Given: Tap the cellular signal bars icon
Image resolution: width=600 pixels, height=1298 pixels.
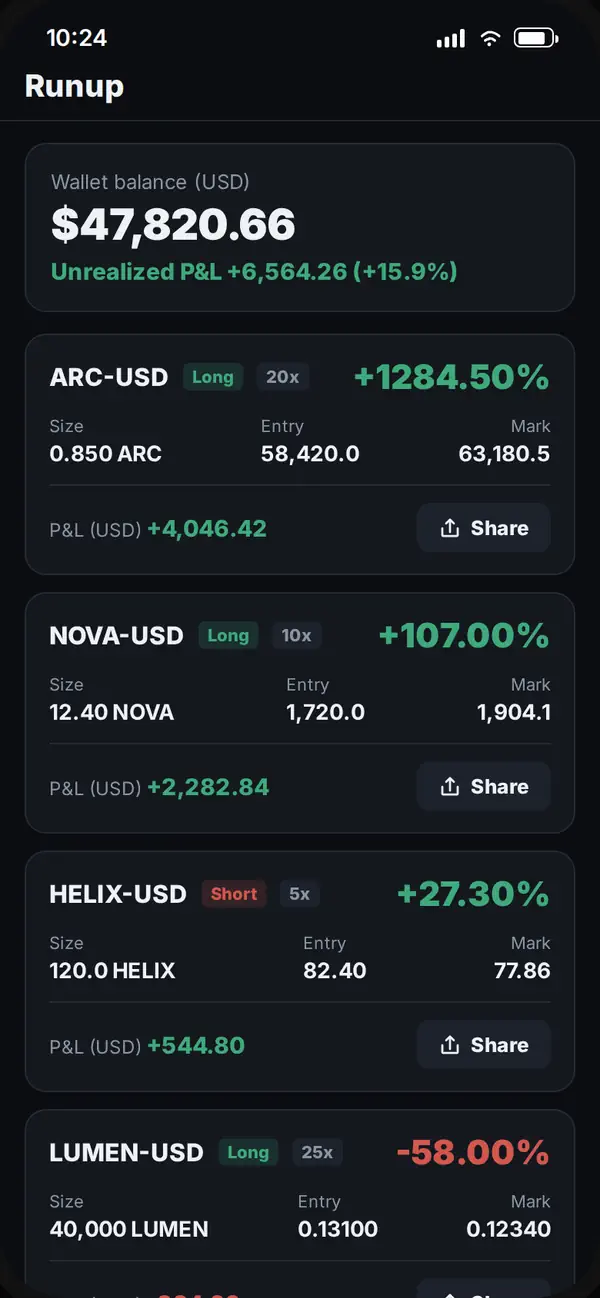Looking at the screenshot, I should 451,39.
